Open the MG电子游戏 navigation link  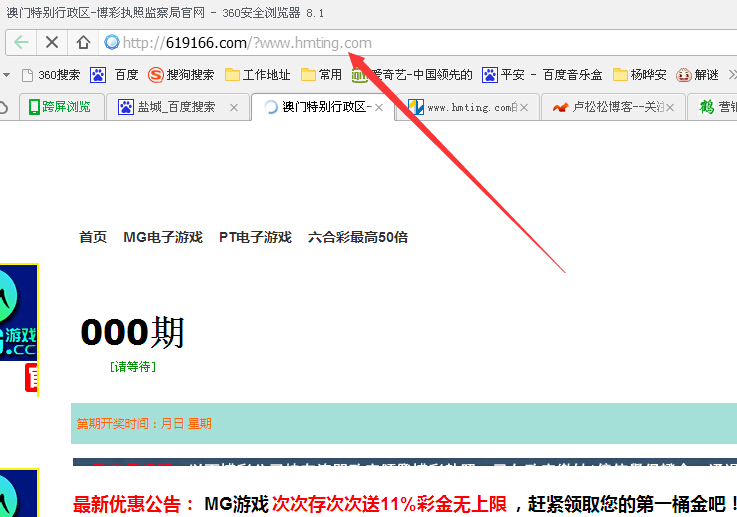point(162,237)
